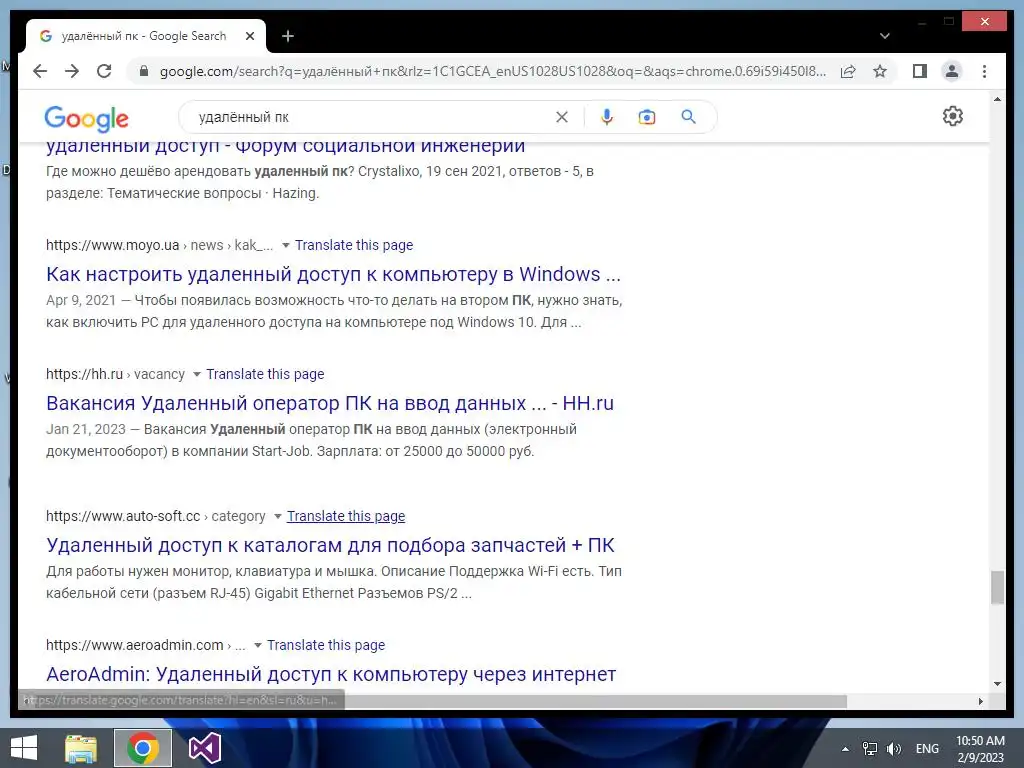Viewport: 1024px width, 768px height.
Task: Go back to the previous page
Action: coord(40,71)
